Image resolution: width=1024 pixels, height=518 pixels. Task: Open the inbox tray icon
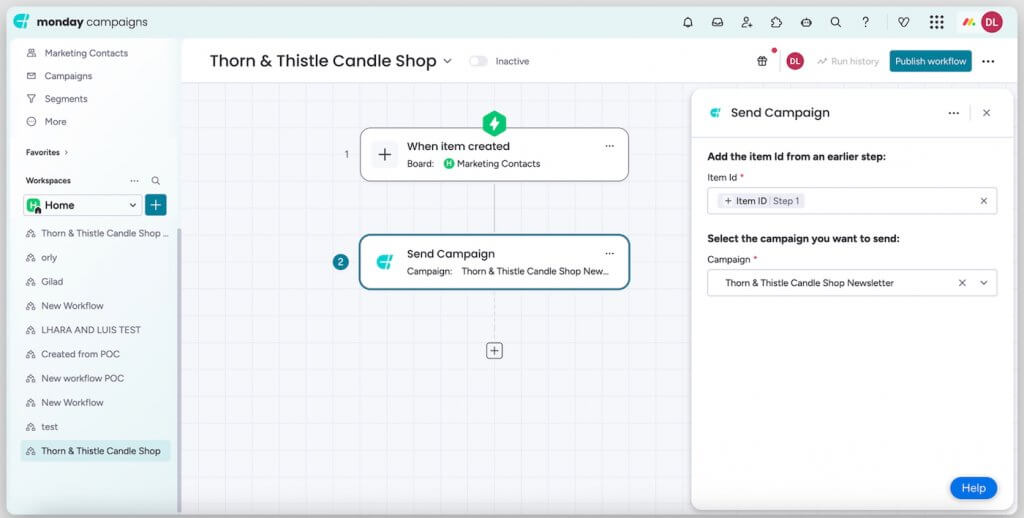point(717,22)
